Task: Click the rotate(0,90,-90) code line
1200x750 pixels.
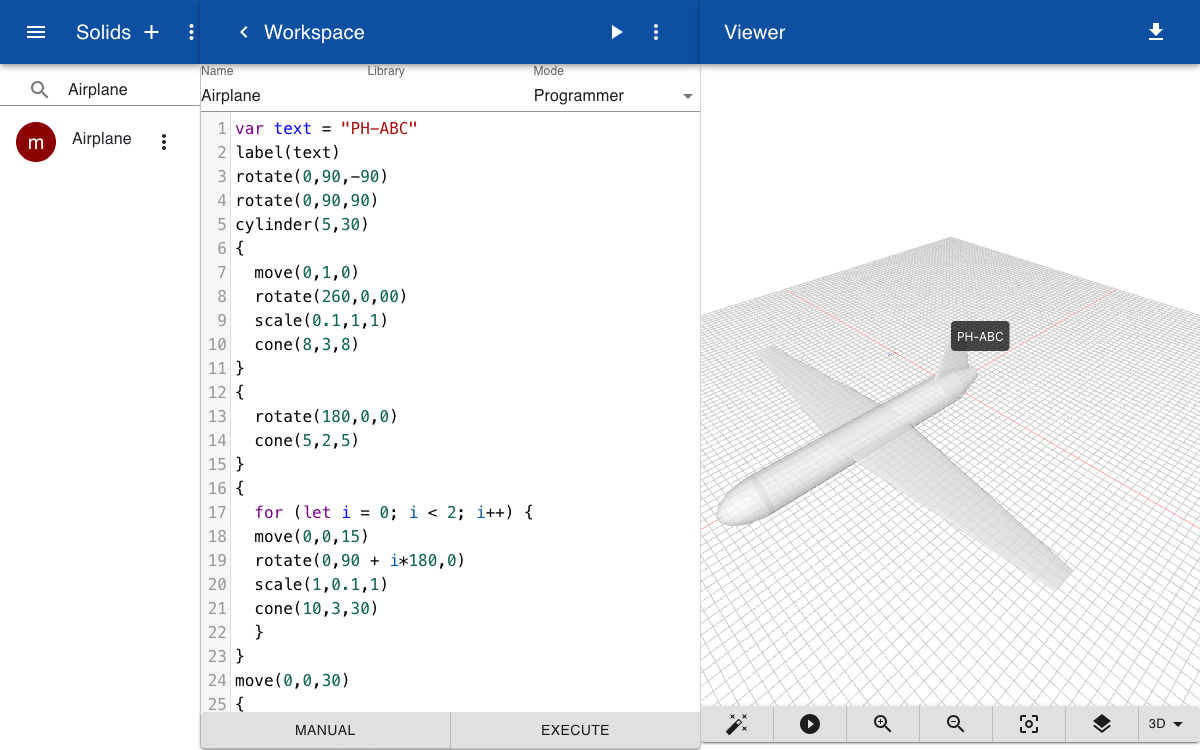Action: coord(311,176)
